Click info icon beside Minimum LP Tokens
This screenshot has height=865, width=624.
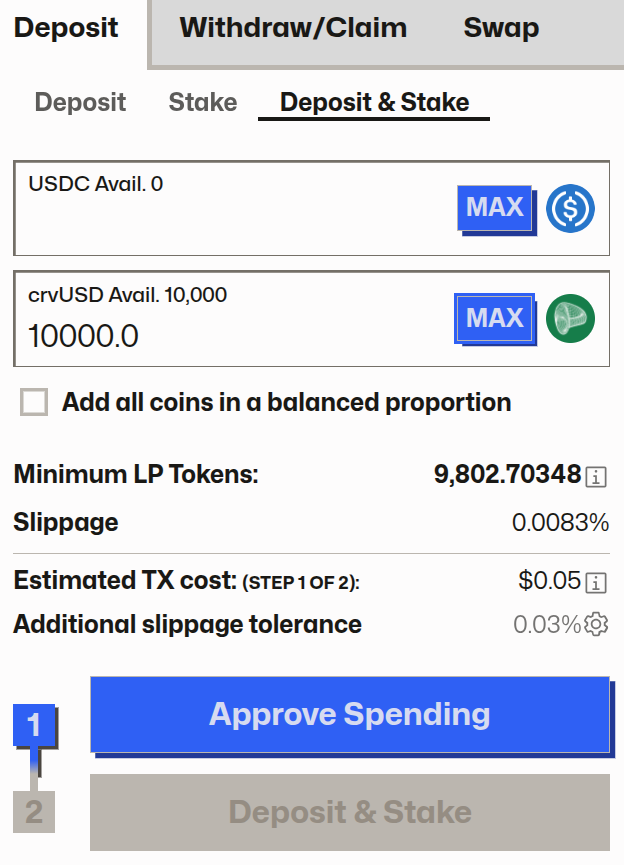click(596, 476)
